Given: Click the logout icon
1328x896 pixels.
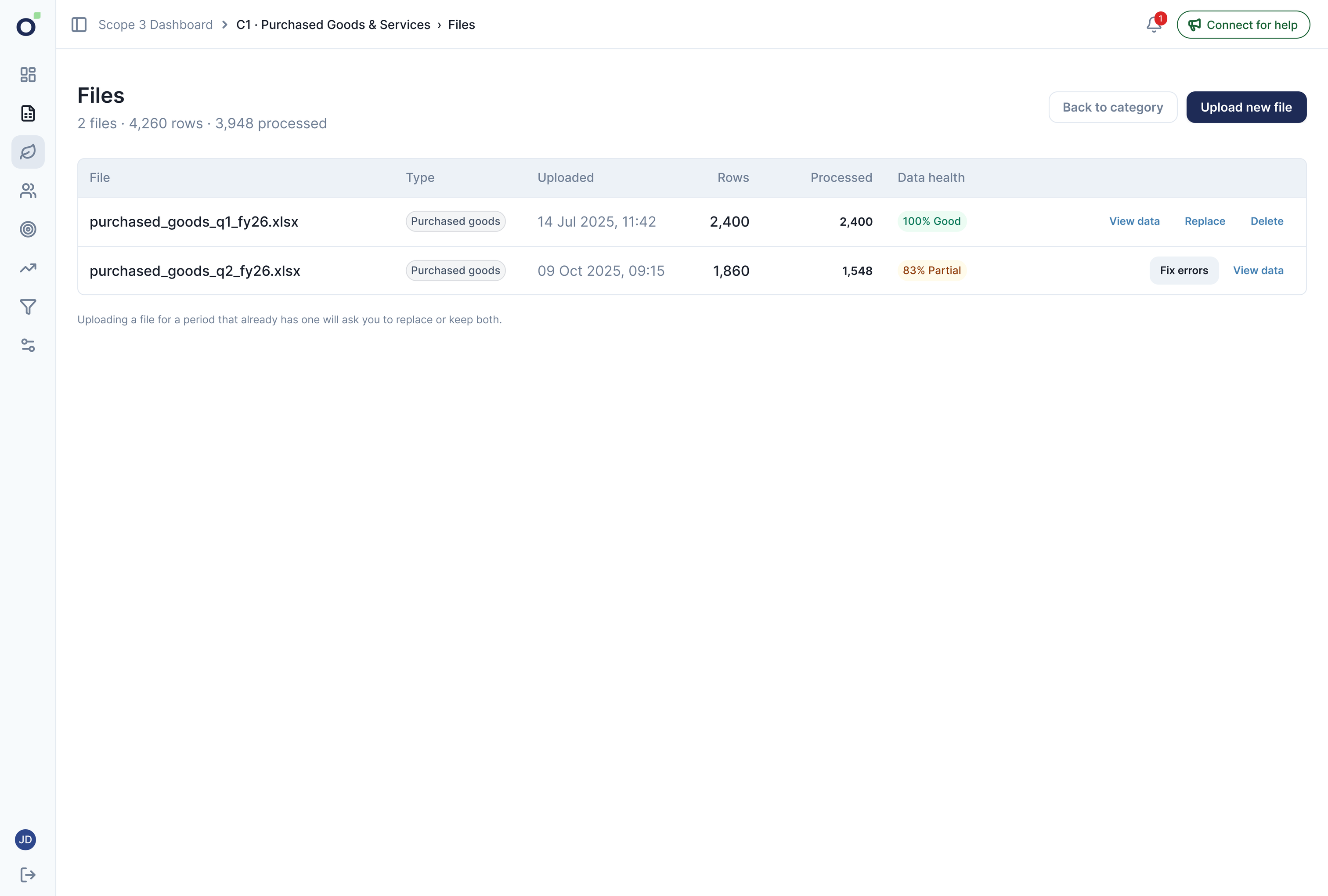Looking at the screenshot, I should pos(28,875).
